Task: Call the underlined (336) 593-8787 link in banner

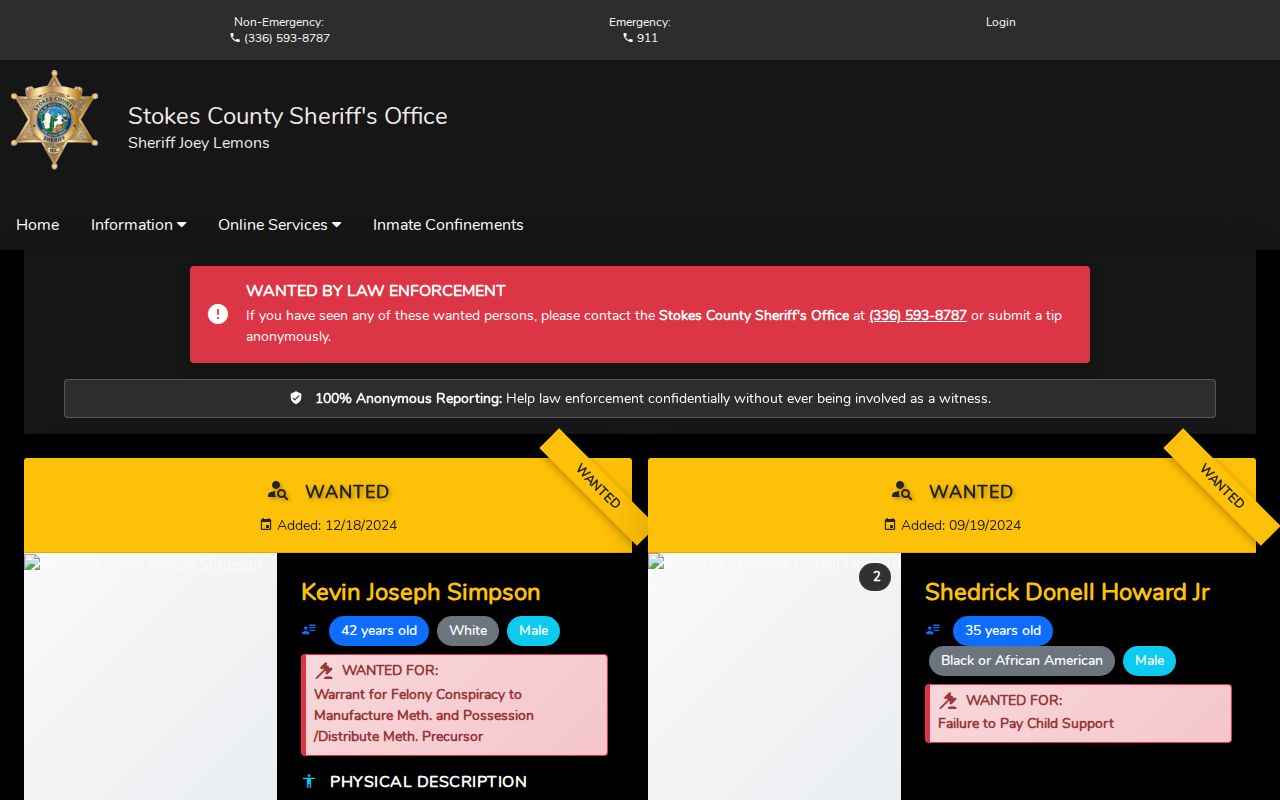Action: pos(918,315)
